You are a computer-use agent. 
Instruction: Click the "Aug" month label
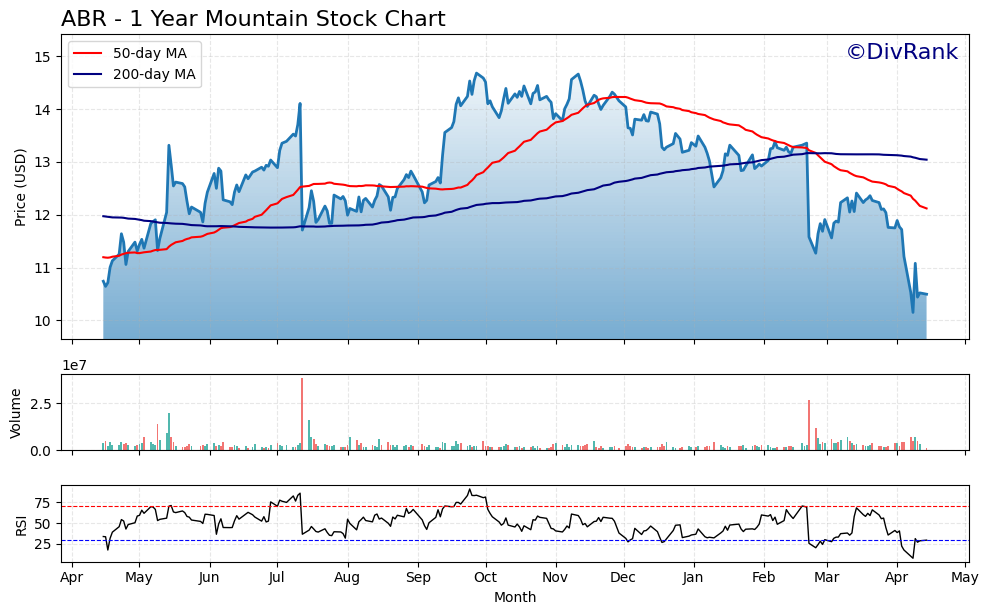347,578
